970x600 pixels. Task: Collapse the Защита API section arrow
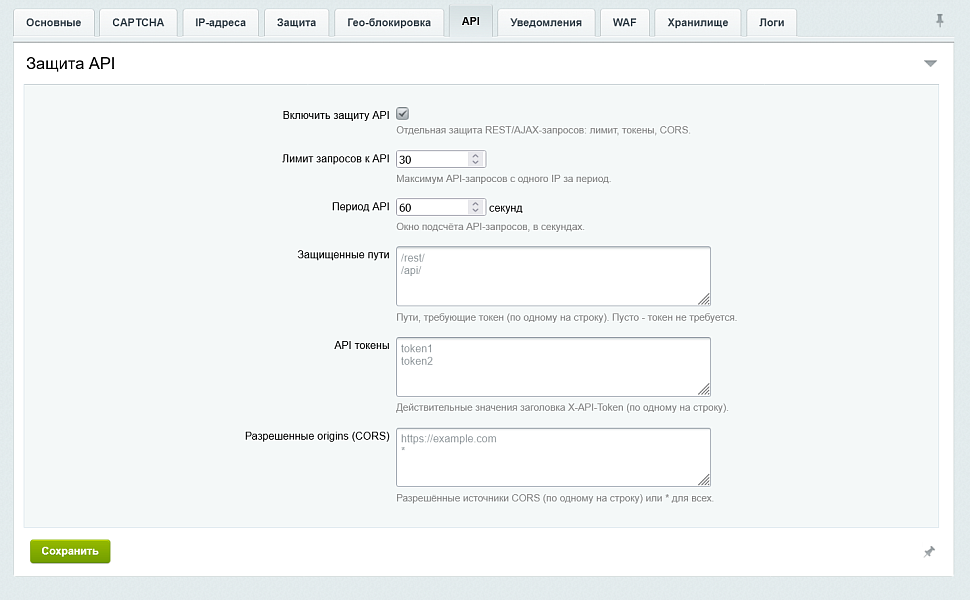tap(930, 63)
